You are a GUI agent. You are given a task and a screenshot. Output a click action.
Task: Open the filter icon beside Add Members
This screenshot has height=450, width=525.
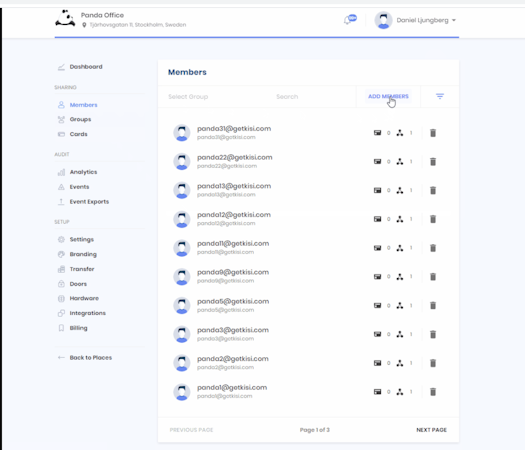440,96
